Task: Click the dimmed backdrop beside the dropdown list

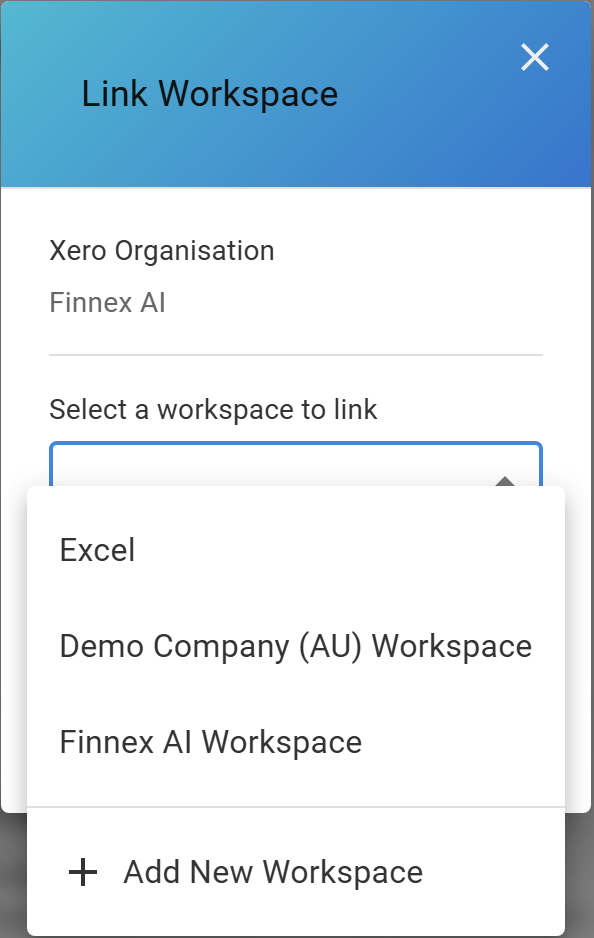Action: (579, 873)
